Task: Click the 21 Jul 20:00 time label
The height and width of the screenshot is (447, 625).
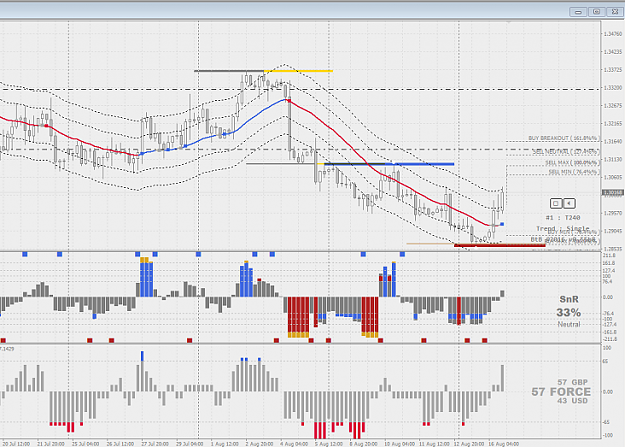Action: [51, 443]
